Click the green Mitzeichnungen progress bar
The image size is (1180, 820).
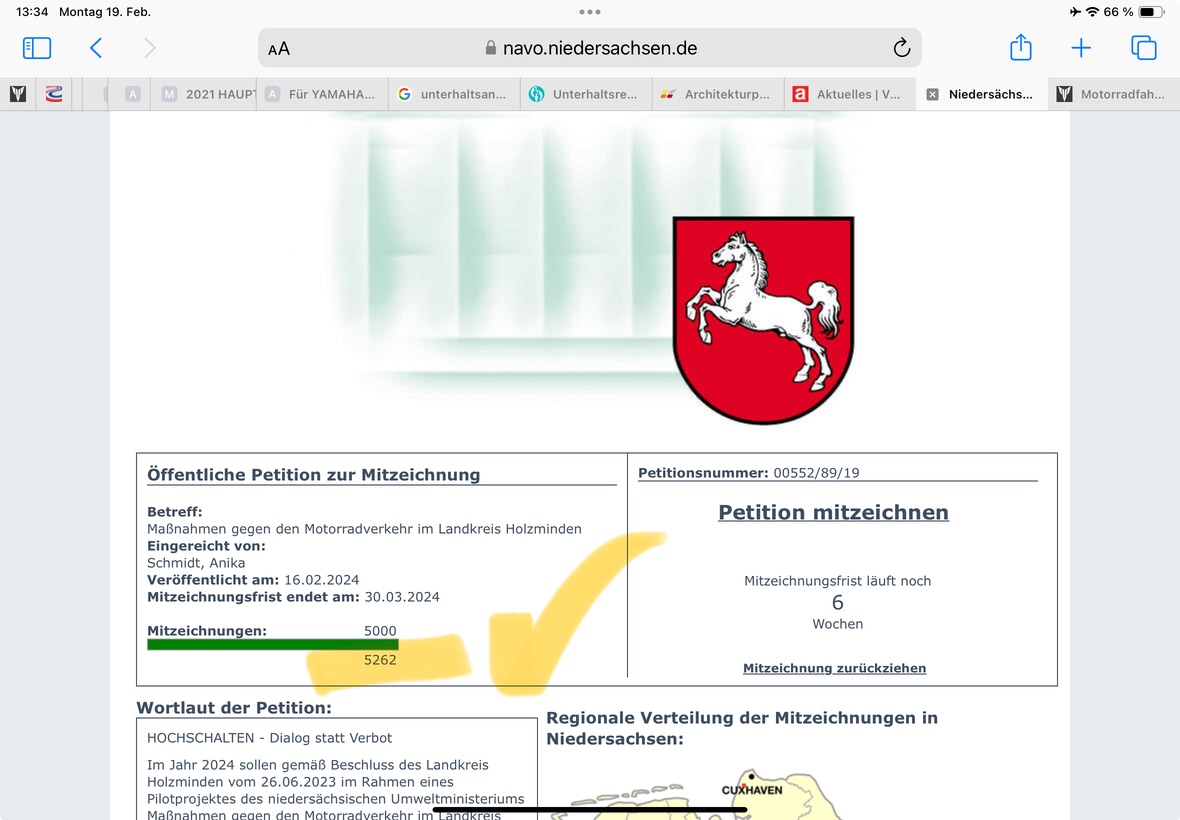coord(272,645)
